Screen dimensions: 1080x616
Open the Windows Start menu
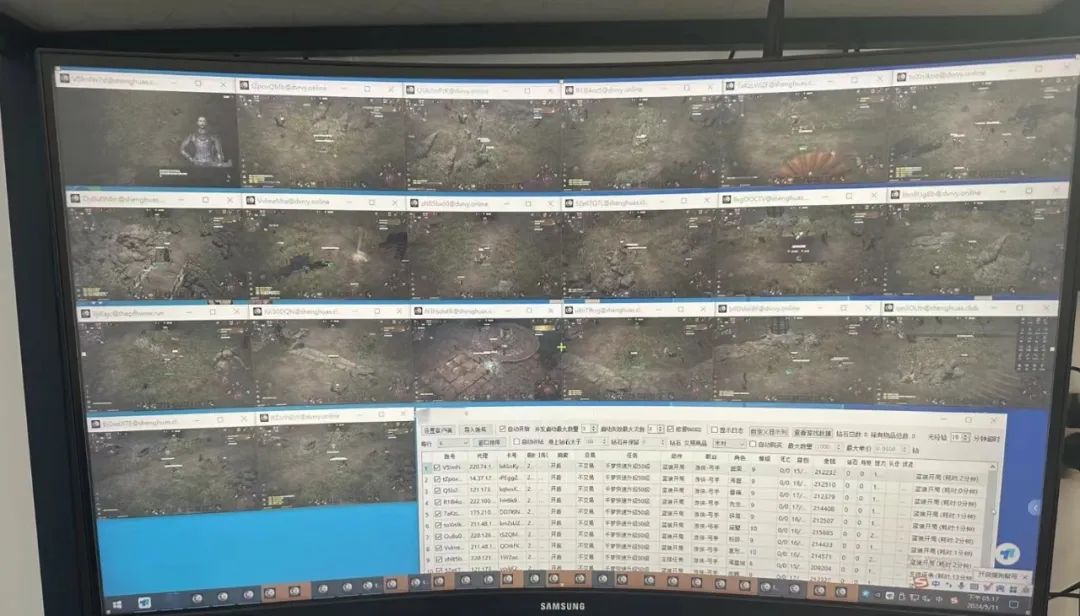tap(117, 605)
